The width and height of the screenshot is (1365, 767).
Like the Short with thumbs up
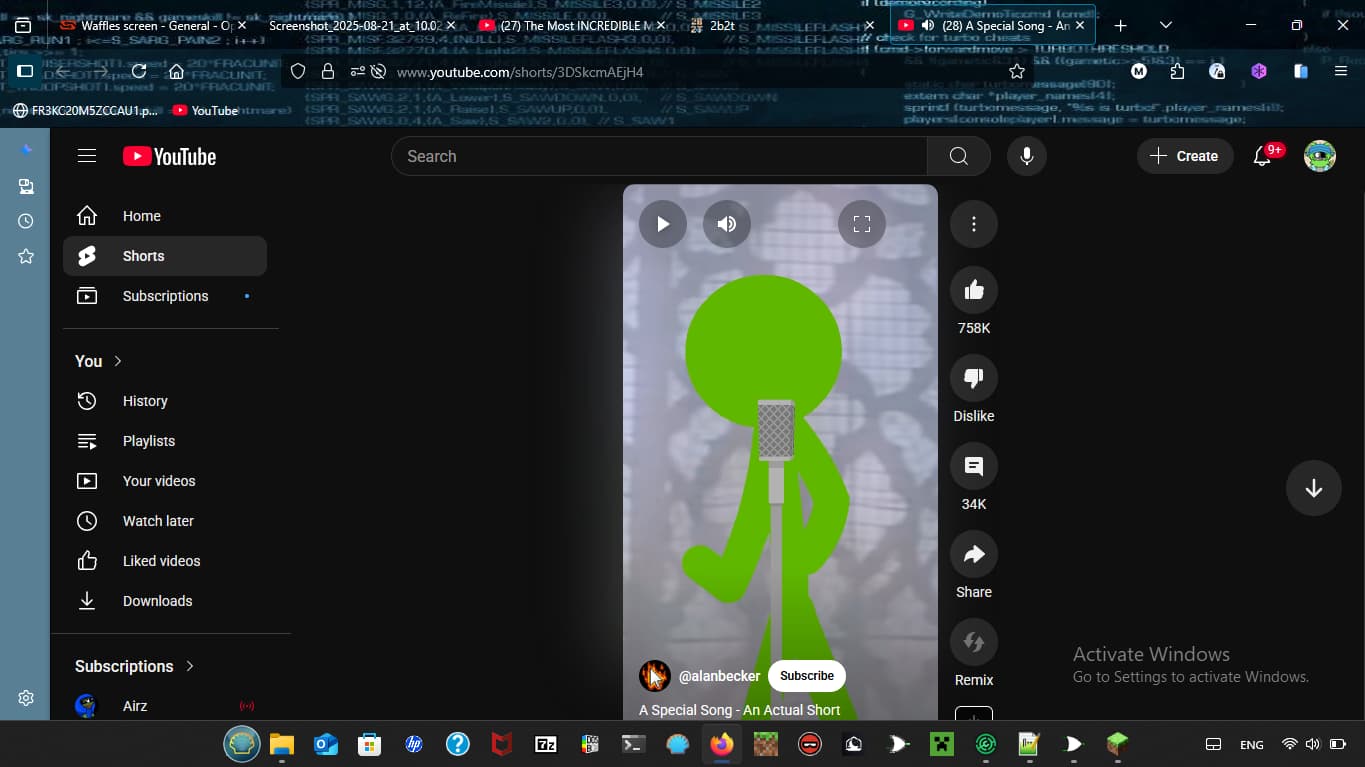[x=973, y=290]
